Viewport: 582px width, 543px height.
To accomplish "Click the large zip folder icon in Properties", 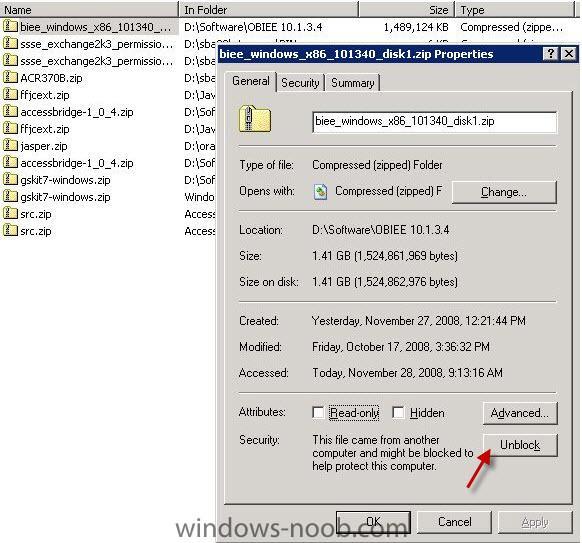I will [255, 120].
